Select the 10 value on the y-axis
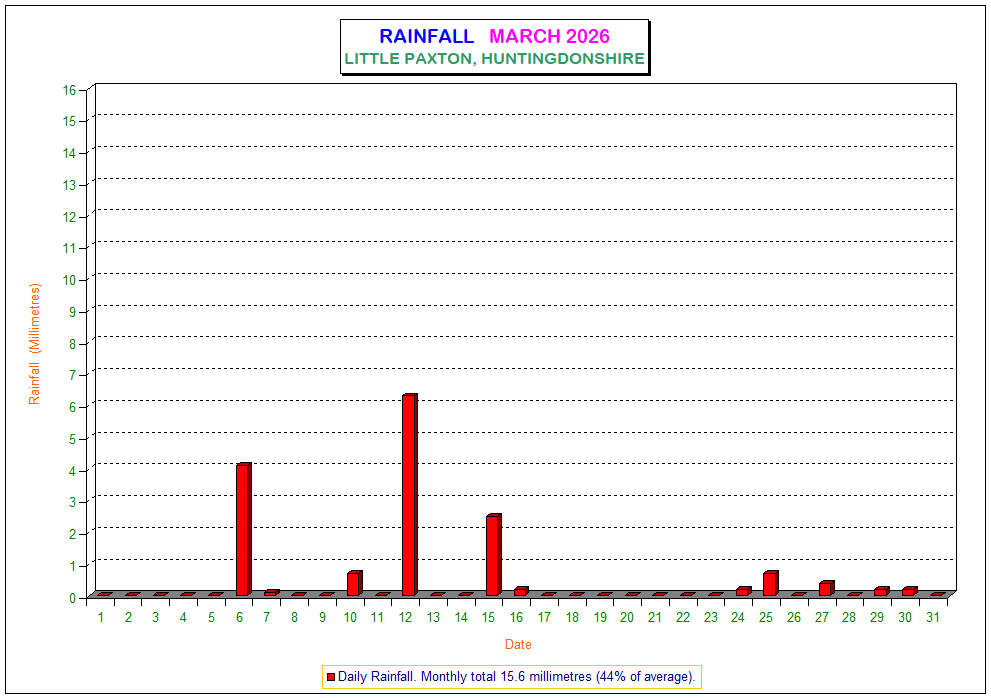Screen dimensions: 991x698 69,280
